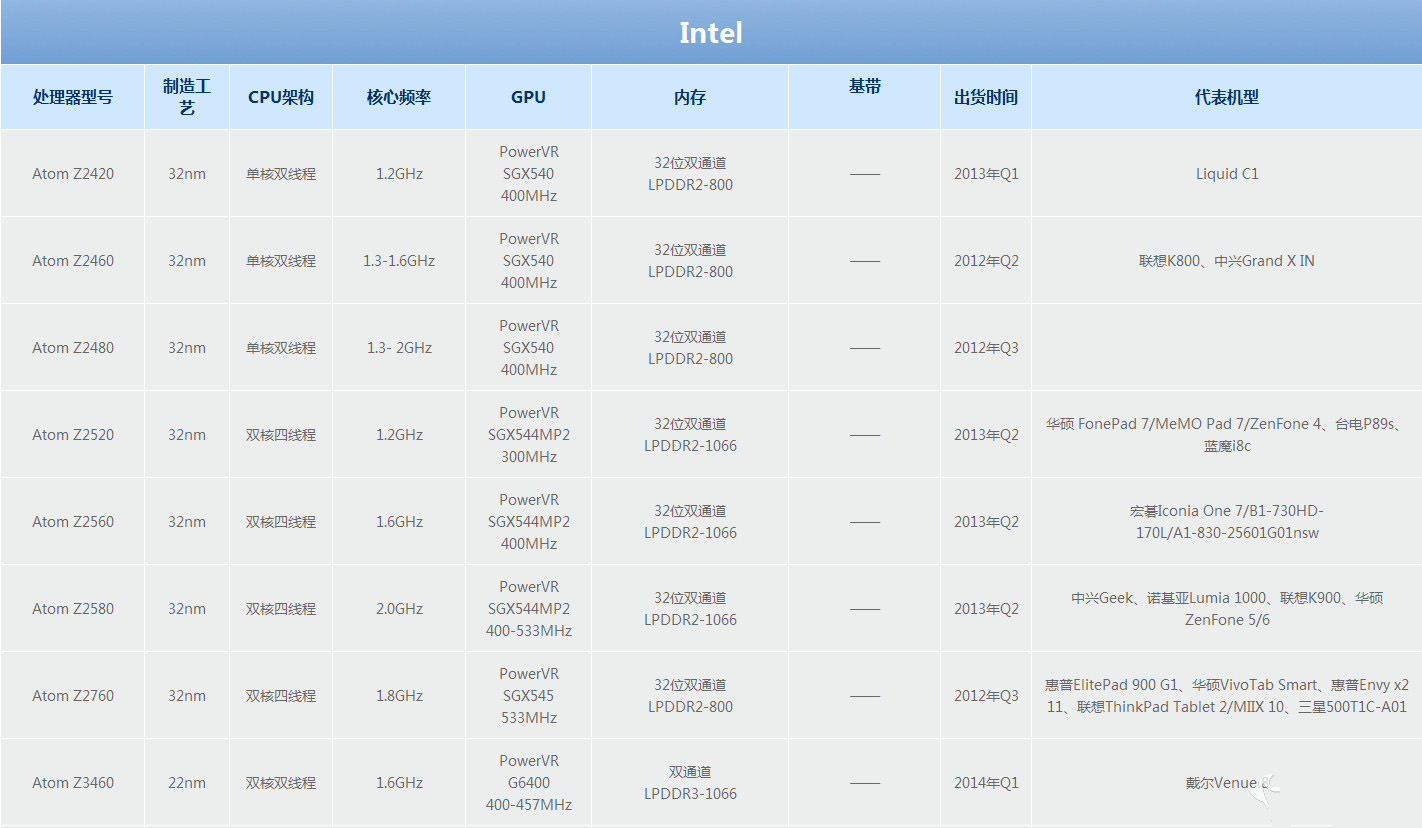Click the 核心频率 column header
The image size is (1422, 828).
point(399,97)
